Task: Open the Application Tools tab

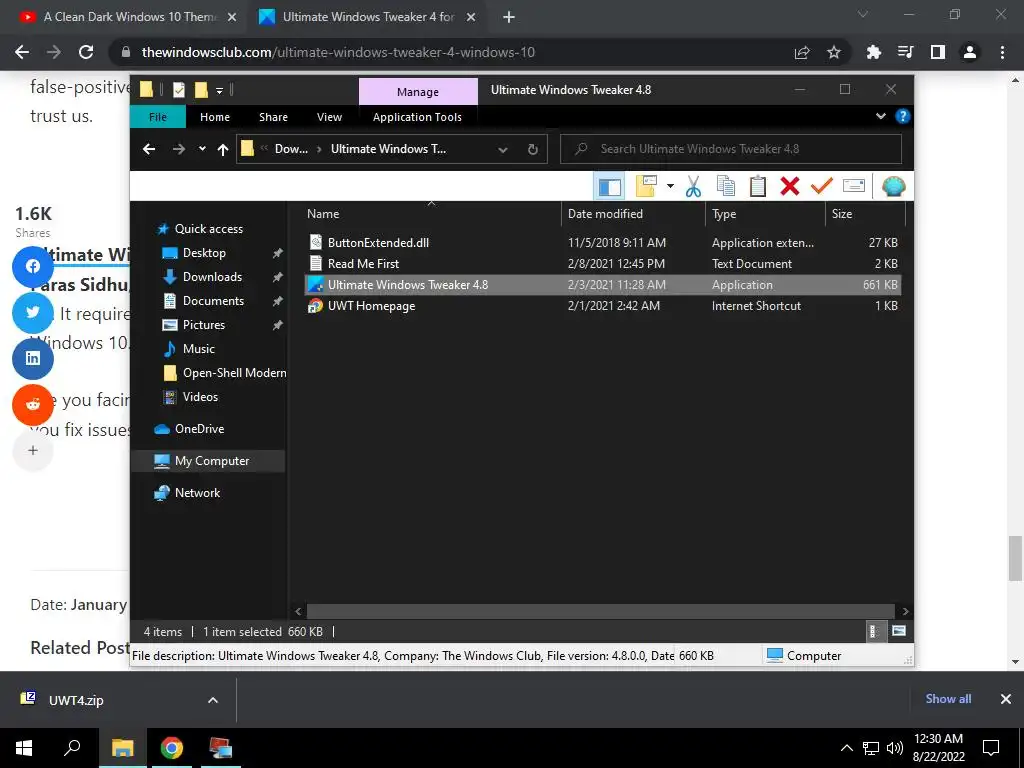Action: pos(417,117)
